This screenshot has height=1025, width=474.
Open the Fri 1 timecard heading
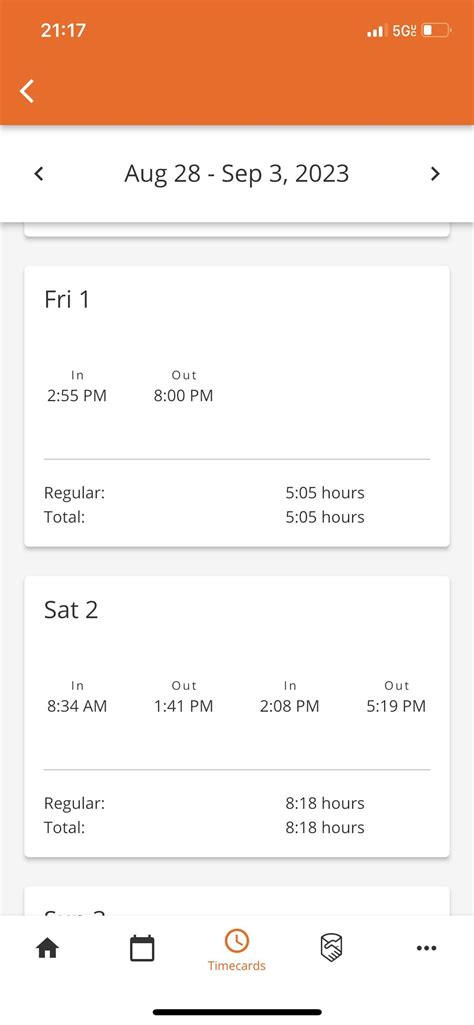pyautogui.click(x=66, y=299)
